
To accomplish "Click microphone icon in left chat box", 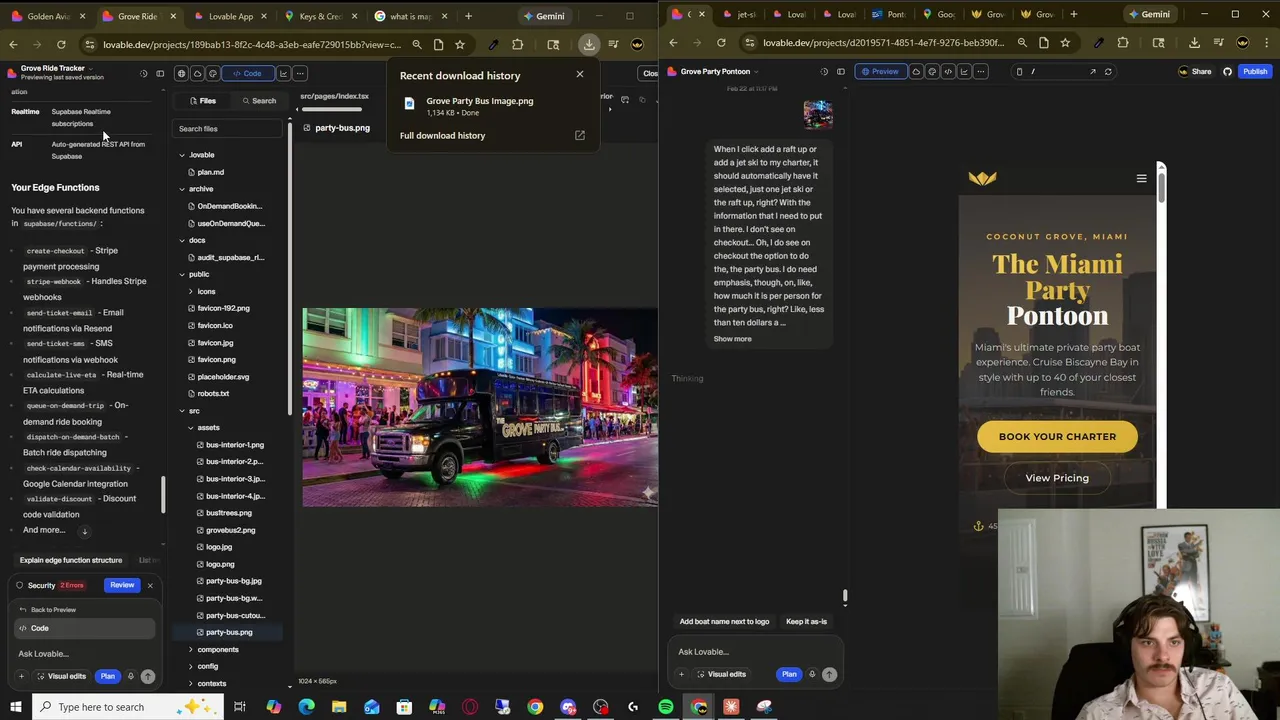I will 130,677.
